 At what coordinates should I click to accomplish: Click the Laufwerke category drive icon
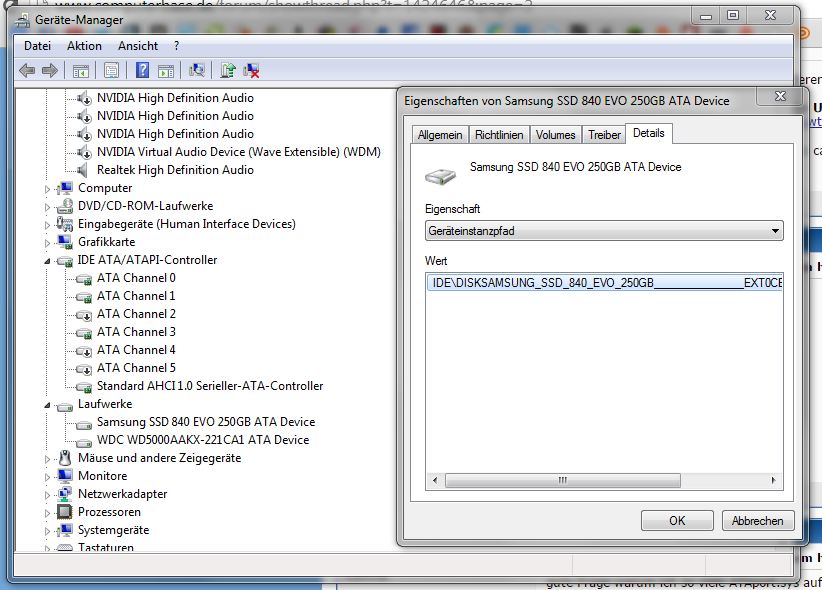point(64,406)
